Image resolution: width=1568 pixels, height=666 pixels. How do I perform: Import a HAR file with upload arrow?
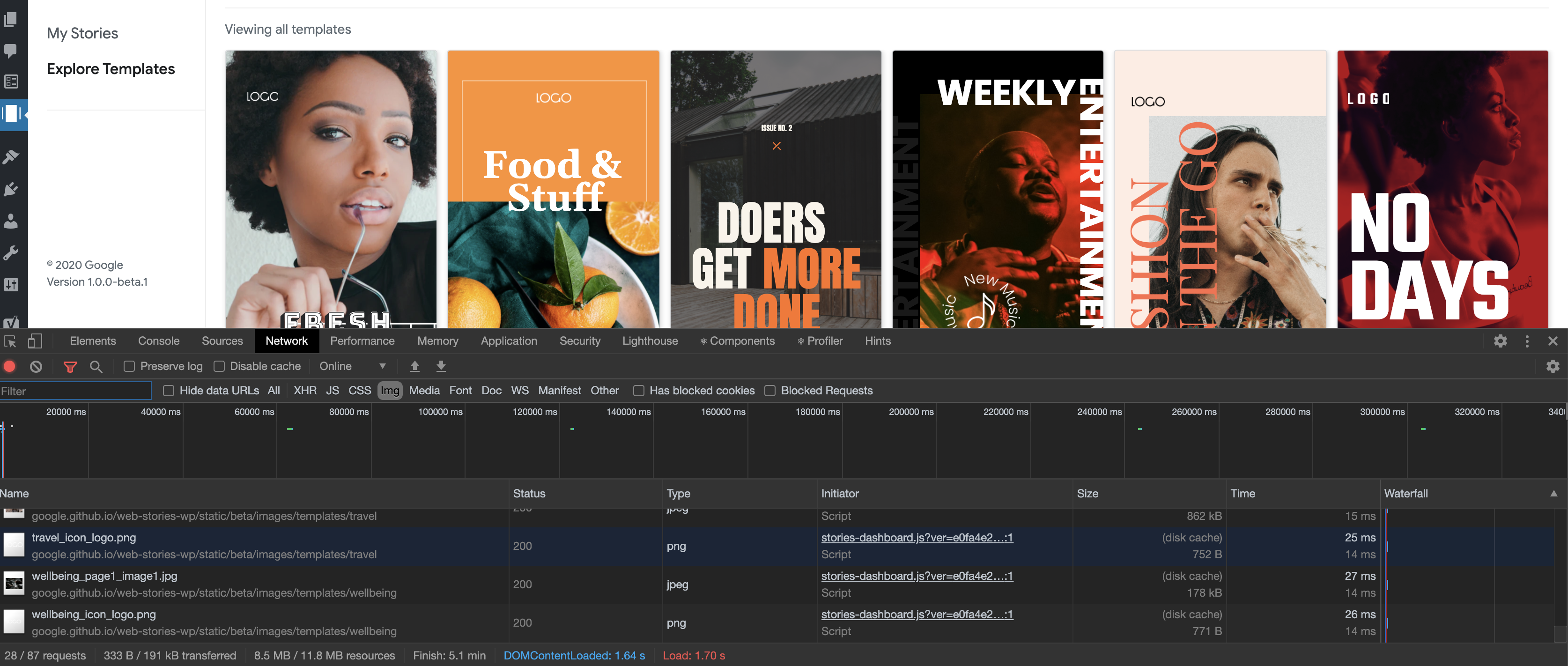point(414,366)
